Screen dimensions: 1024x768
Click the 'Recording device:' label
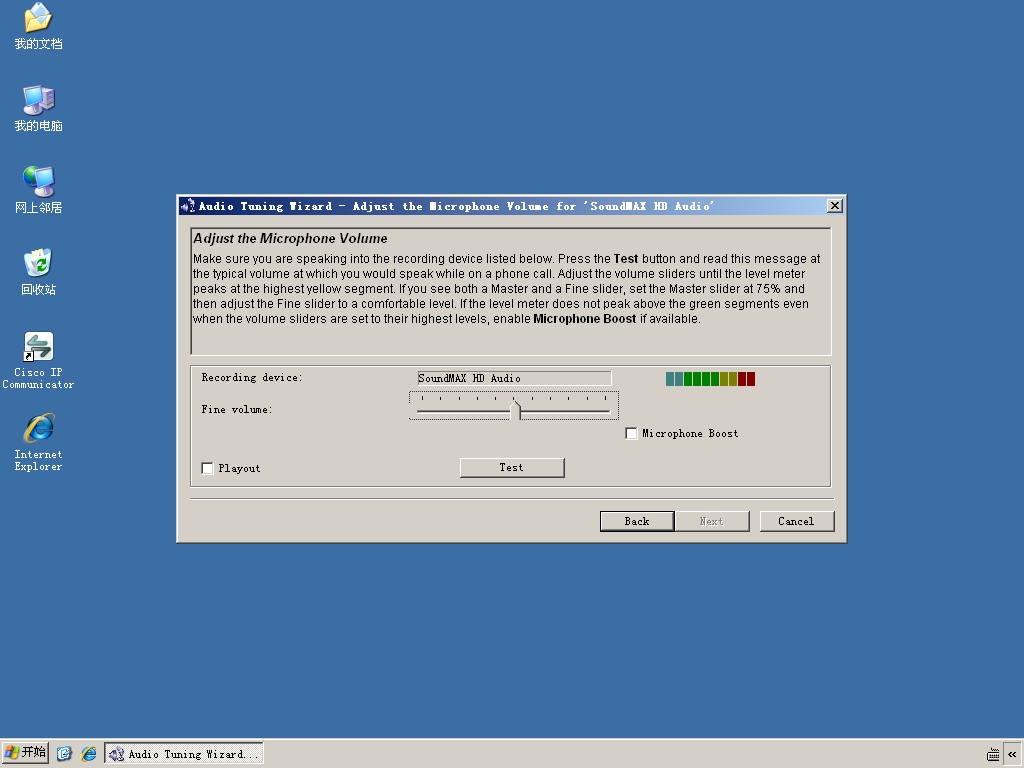pyautogui.click(x=251, y=377)
